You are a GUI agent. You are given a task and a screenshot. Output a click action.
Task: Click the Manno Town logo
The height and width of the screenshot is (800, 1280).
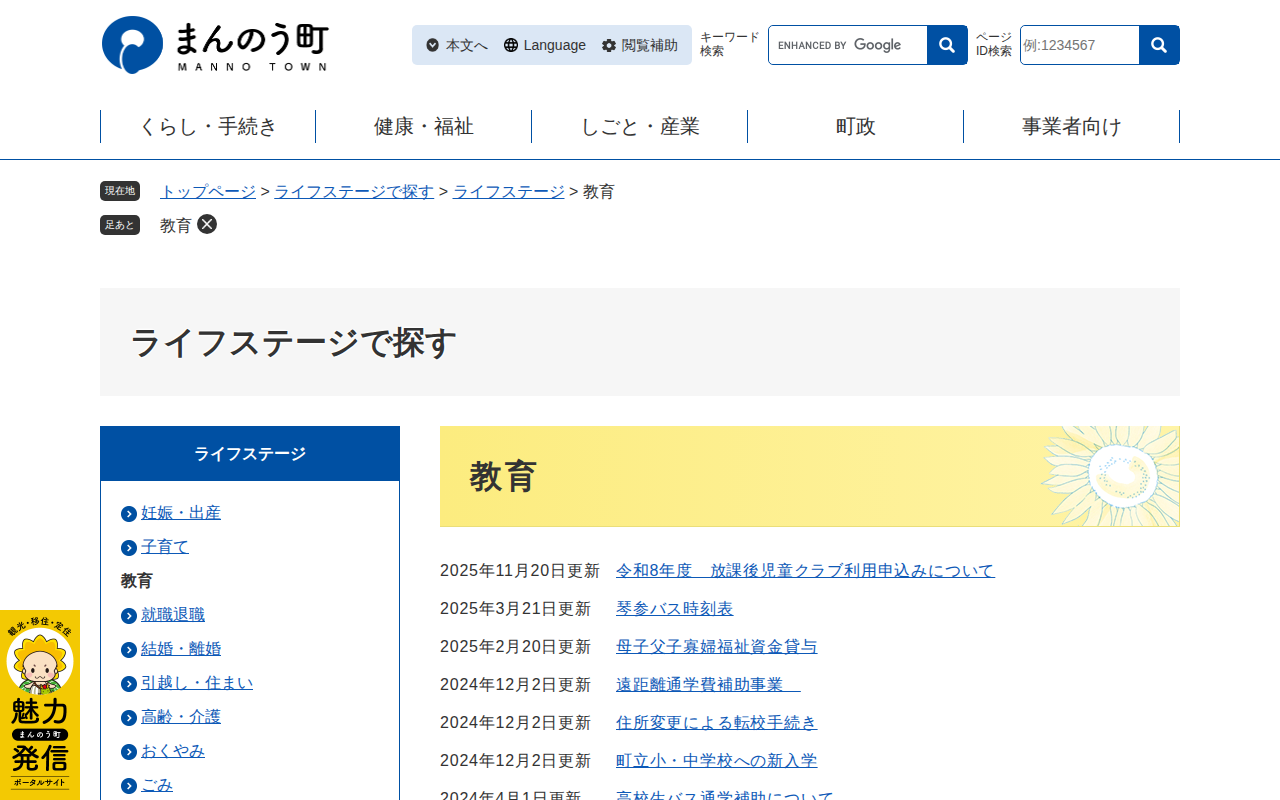(x=215, y=45)
